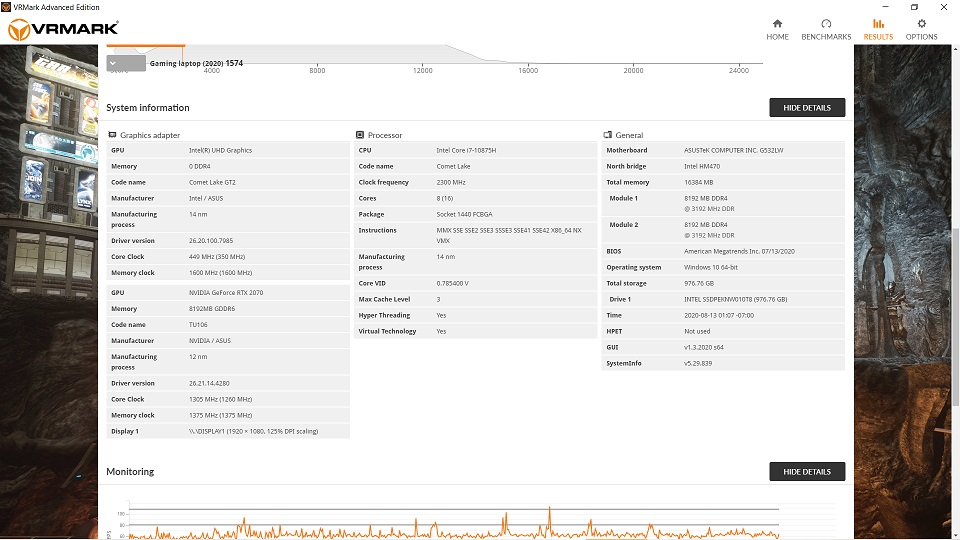Click the System information heading
The height and width of the screenshot is (540, 960).
point(148,108)
